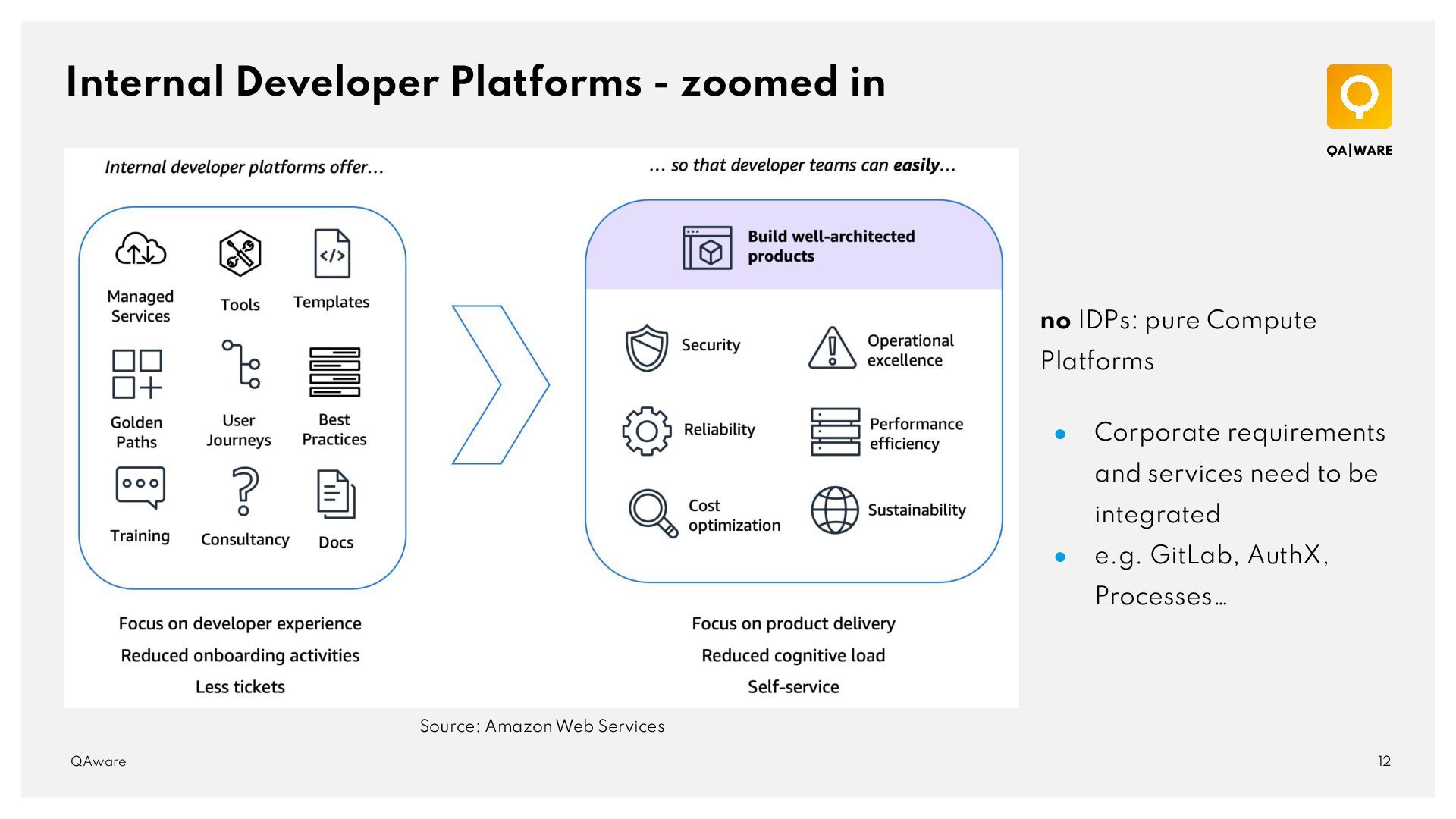Select the Templates code file icon
The width and height of the screenshot is (1456, 819).
(x=332, y=254)
